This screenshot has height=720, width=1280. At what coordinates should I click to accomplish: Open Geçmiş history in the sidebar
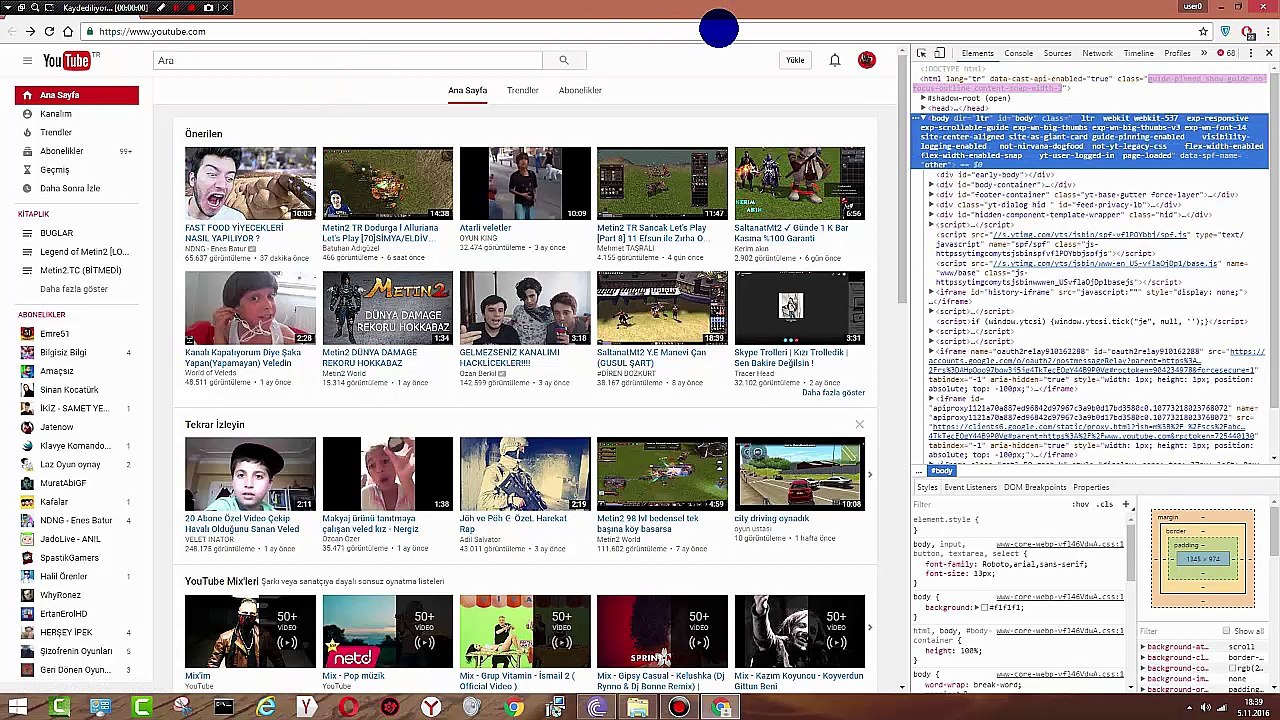[x=54, y=170]
